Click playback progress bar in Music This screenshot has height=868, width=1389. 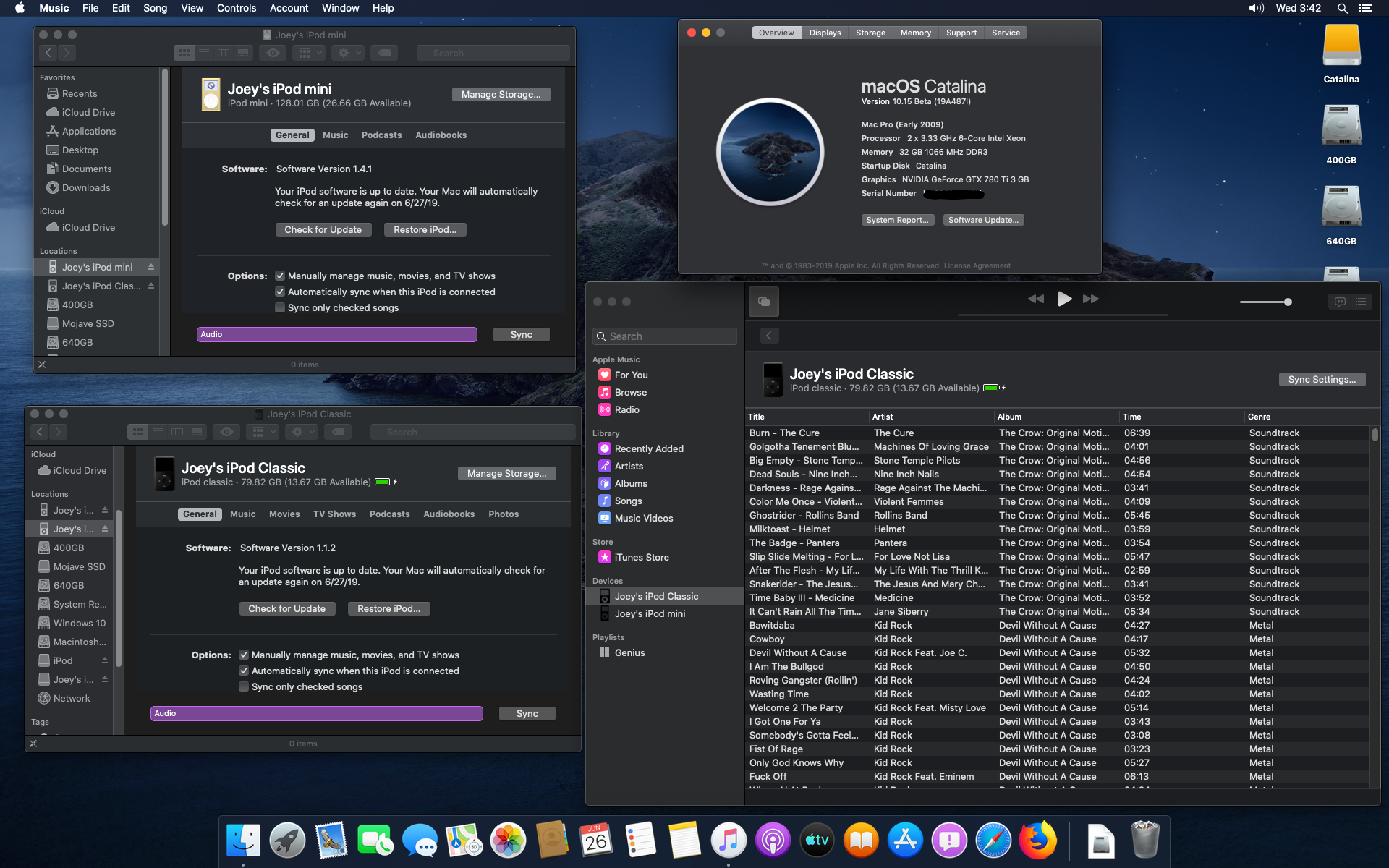pyautogui.click(x=1063, y=315)
